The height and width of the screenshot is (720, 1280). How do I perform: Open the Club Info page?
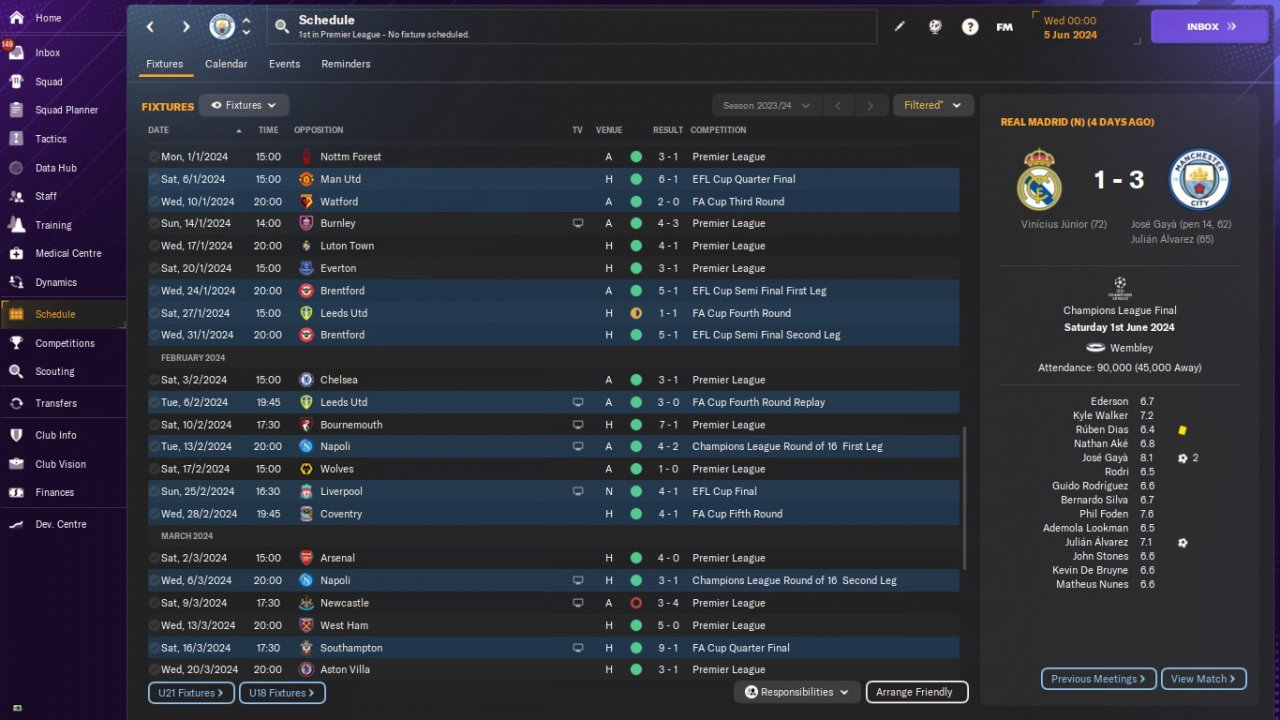coord(55,435)
